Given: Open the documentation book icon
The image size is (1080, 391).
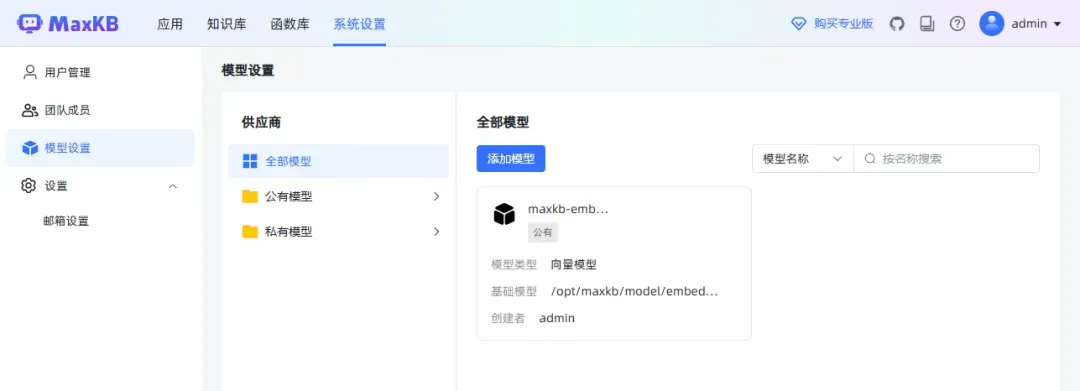Looking at the screenshot, I should click(x=927, y=23).
